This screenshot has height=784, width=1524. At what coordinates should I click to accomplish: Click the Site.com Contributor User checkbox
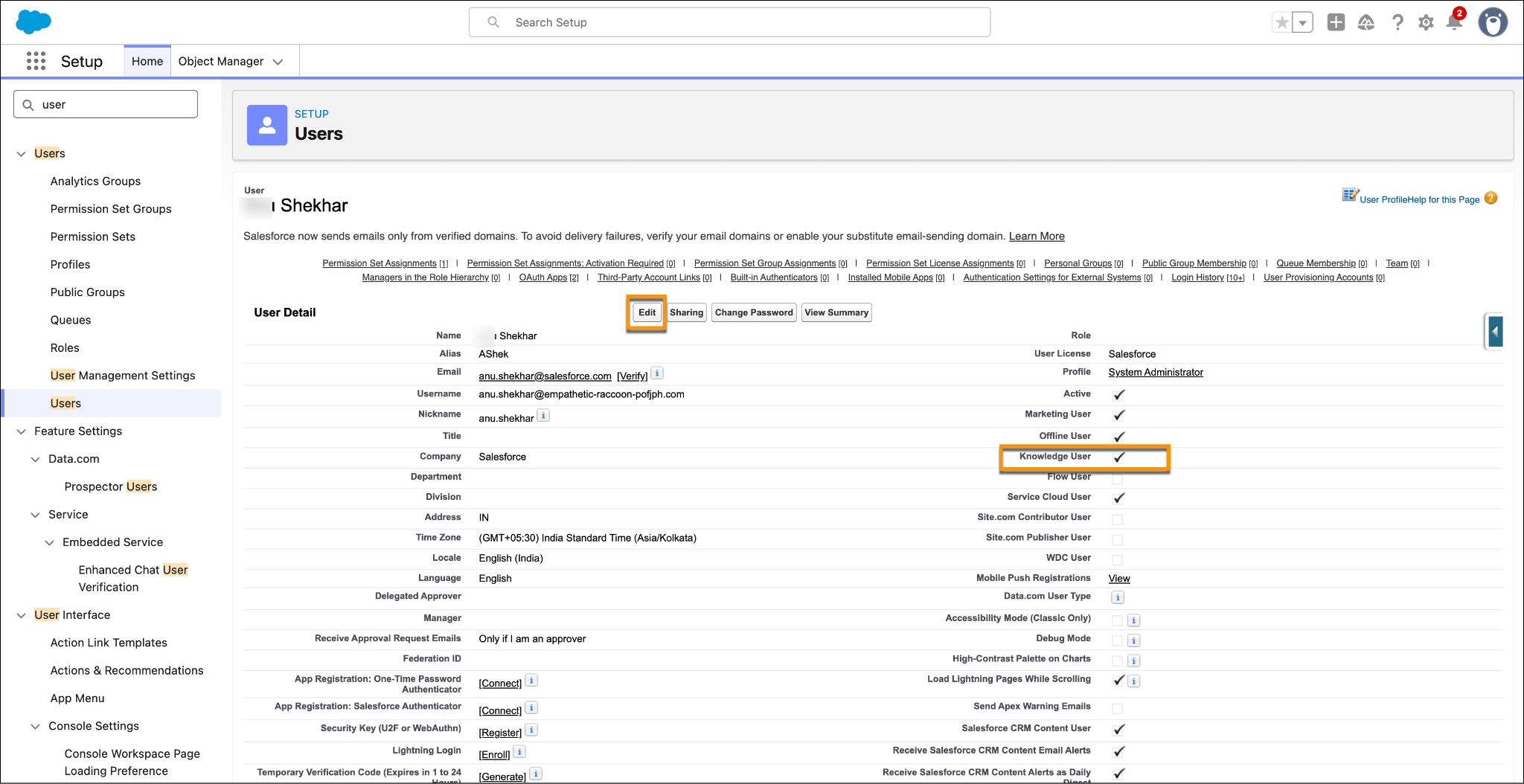point(1117,519)
